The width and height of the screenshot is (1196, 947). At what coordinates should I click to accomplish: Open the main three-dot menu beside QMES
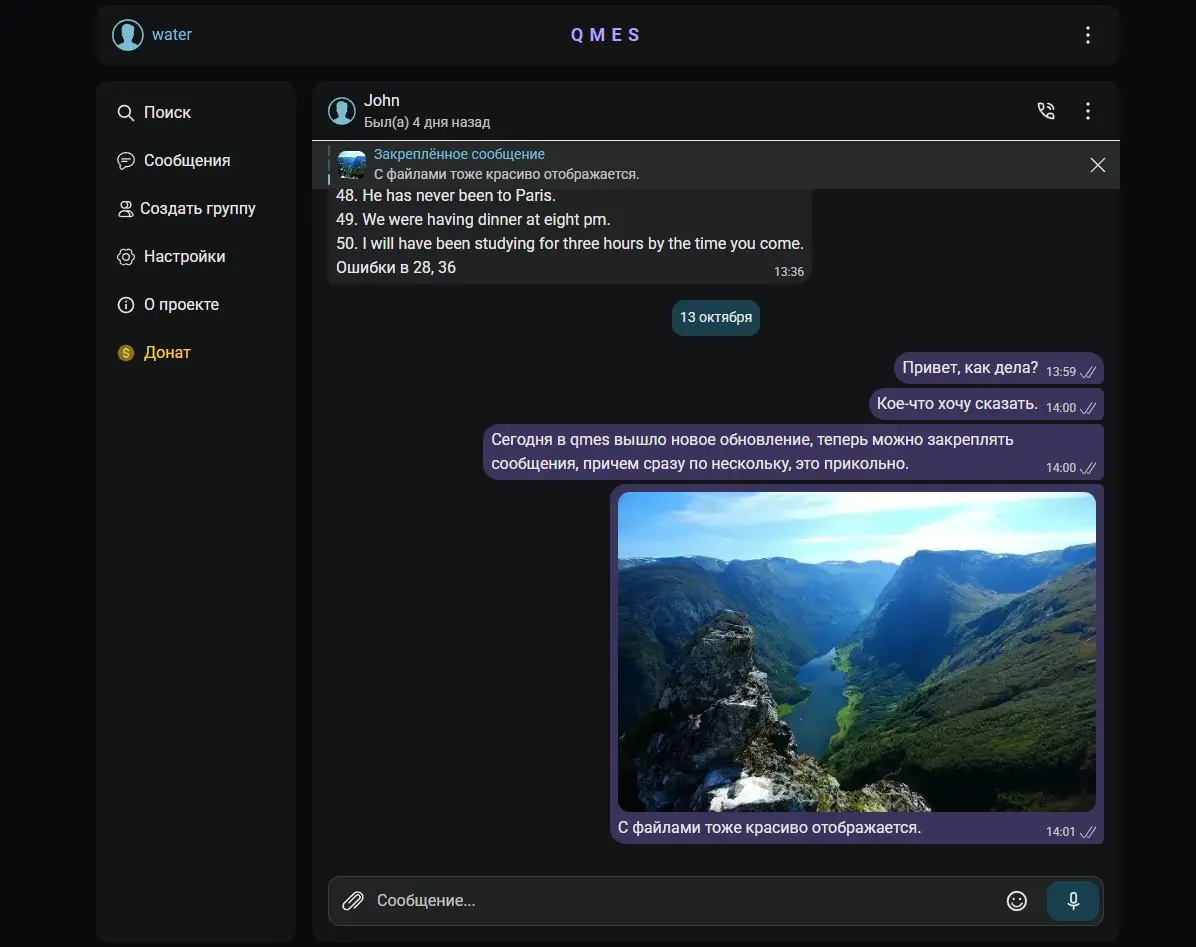coord(1088,35)
